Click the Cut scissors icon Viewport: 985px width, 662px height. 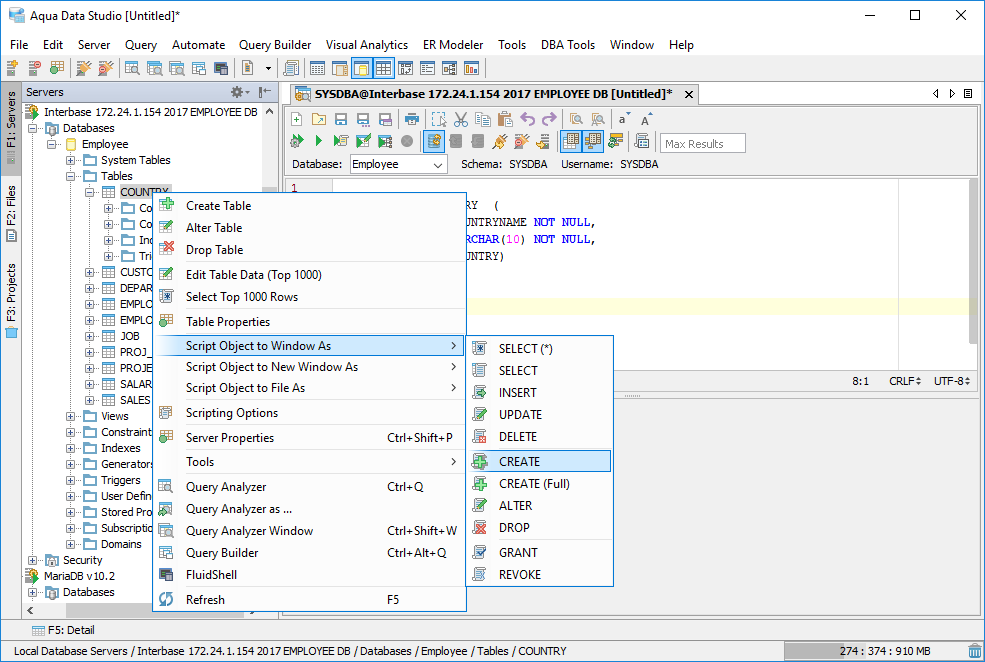coord(460,119)
